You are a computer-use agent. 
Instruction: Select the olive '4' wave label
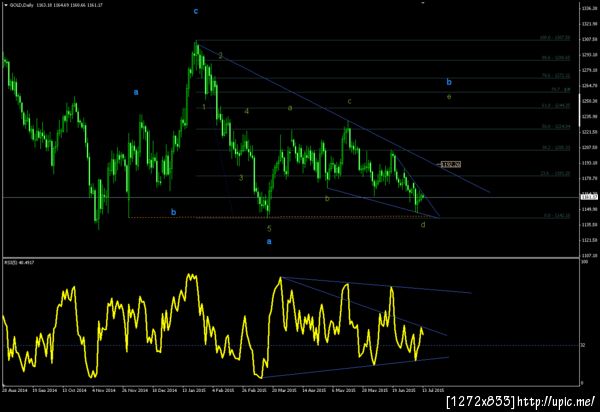pyautogui.click(x=246, y=111)
